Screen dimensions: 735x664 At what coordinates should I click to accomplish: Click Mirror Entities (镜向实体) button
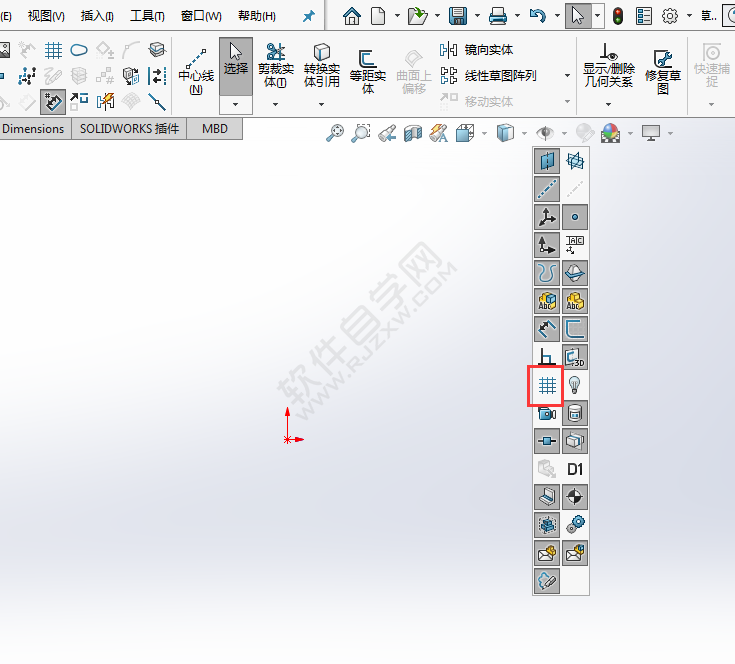476,50
